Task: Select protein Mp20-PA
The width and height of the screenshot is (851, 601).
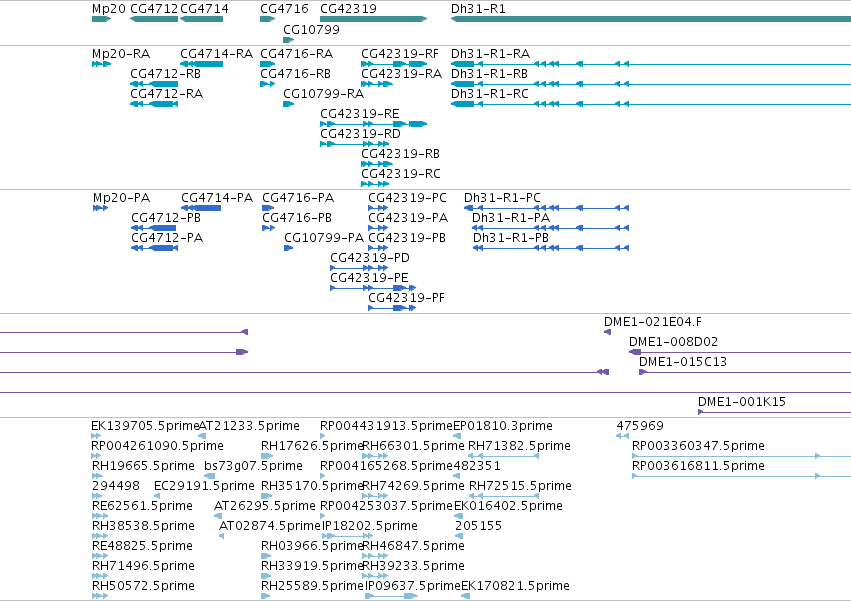Action: [122, 198]
